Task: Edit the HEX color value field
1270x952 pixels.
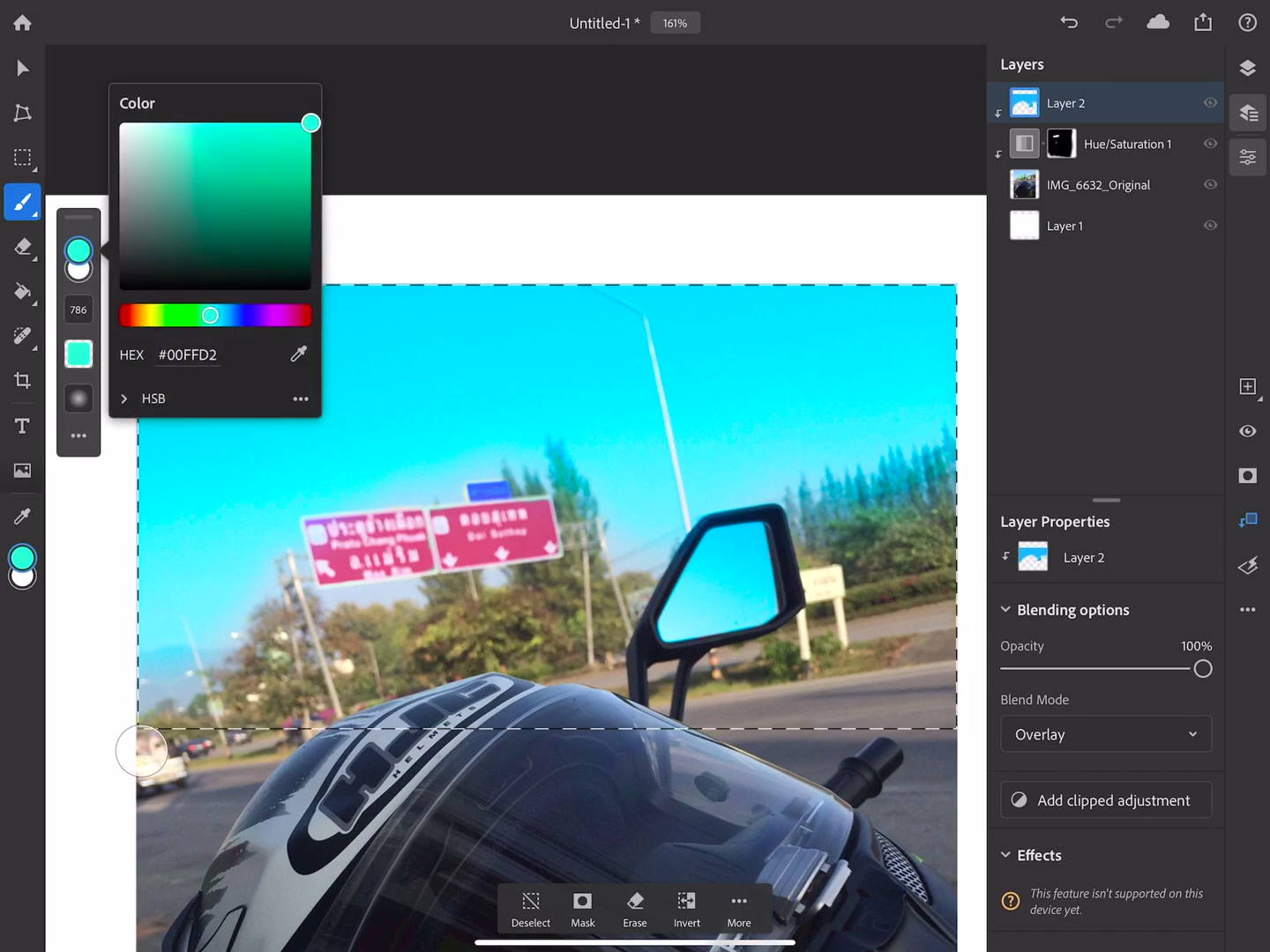Action: (x=188, y=354)
